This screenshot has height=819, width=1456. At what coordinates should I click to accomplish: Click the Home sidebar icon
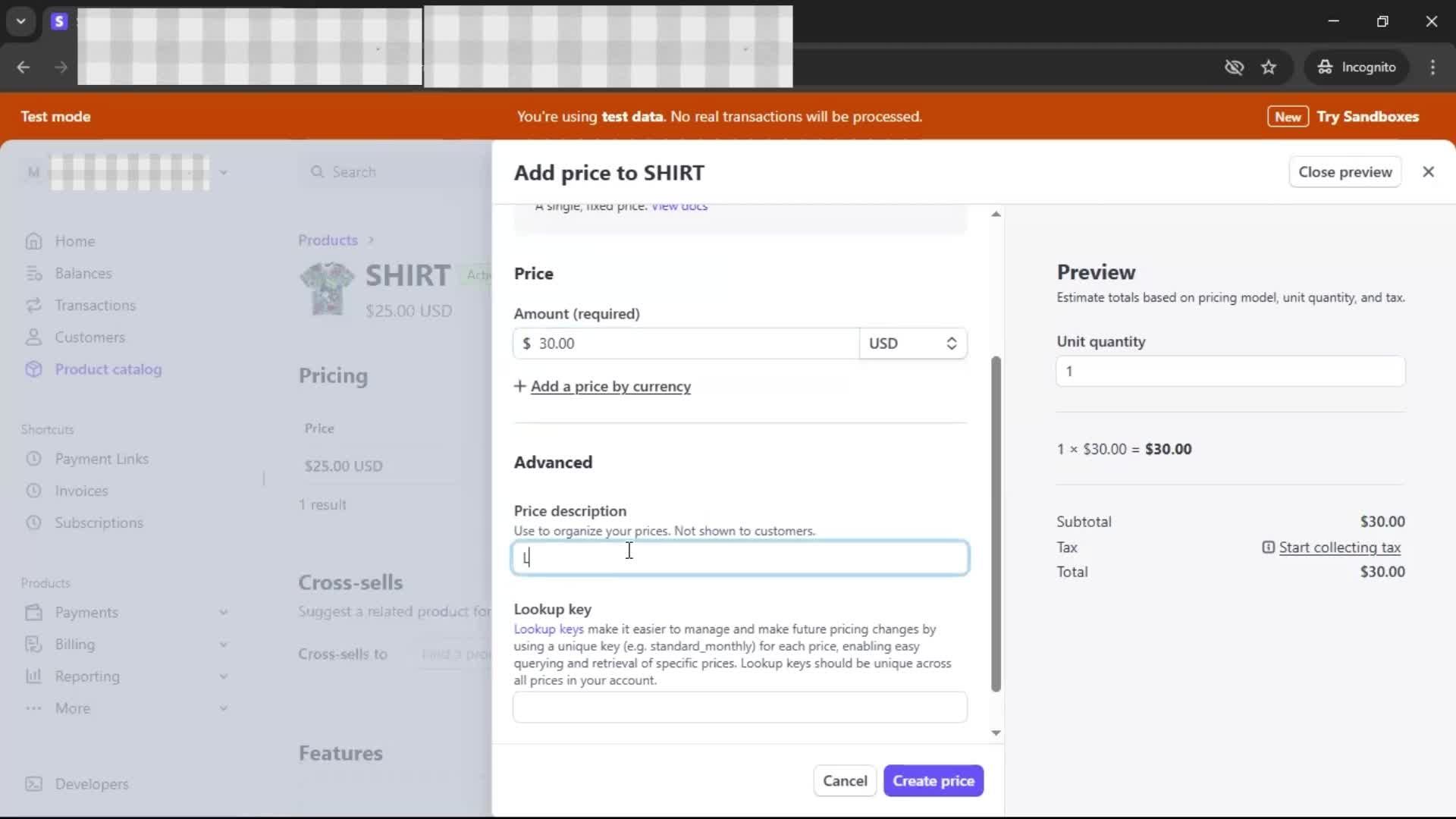[33, 241]
